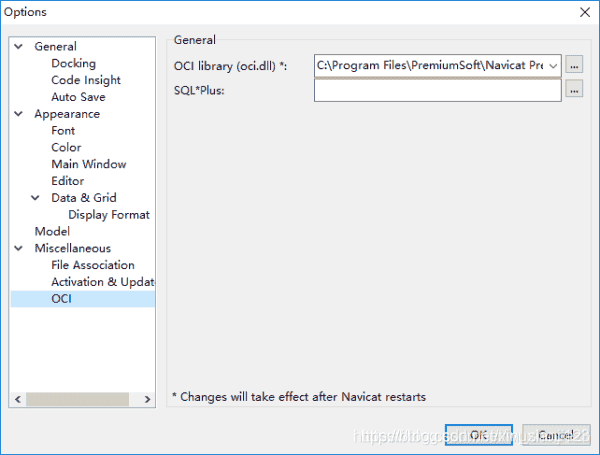Open Main Window settings
This screenshot has height=455, width=600.
tap(89, 164)
